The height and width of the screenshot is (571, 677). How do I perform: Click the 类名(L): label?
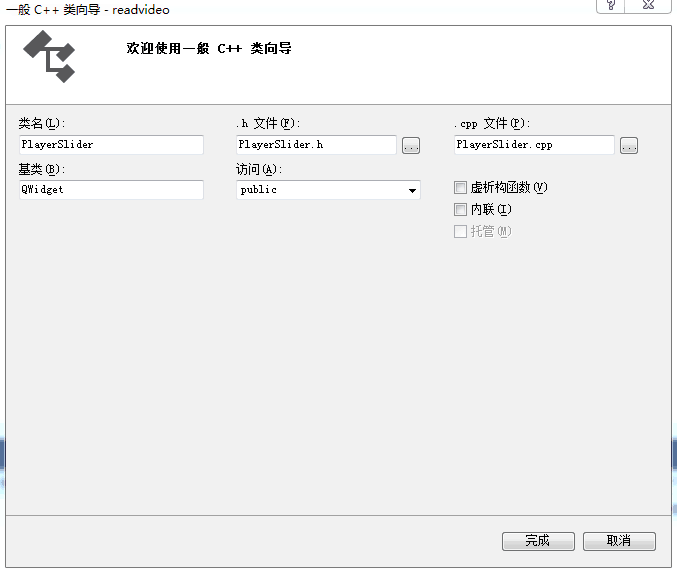click(x=41, y=124)
